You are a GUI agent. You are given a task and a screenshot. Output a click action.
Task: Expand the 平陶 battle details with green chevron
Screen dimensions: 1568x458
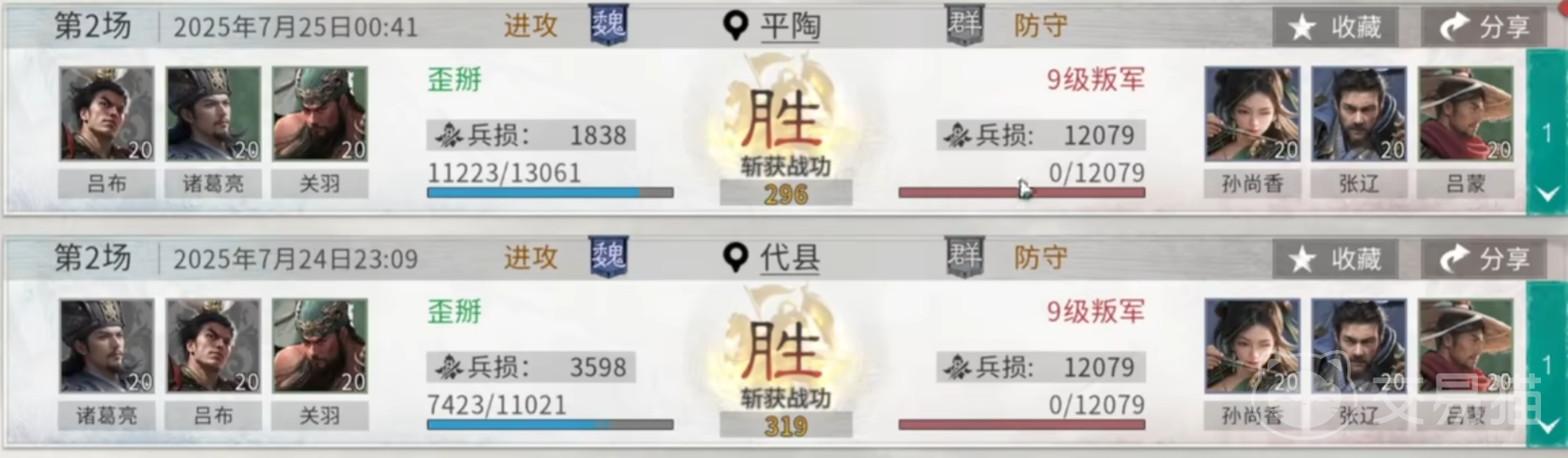[x=1546, y=193]
